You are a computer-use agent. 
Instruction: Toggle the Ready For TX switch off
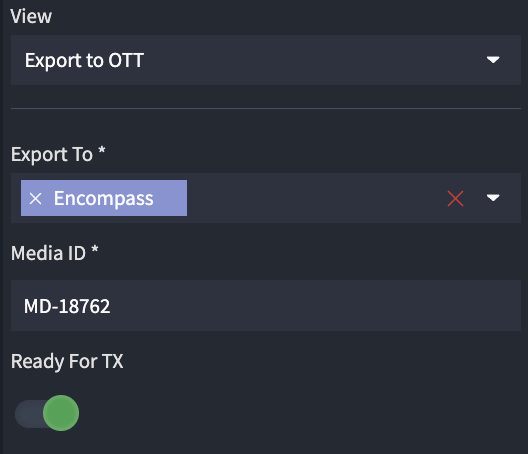click(x=47, y=413)
